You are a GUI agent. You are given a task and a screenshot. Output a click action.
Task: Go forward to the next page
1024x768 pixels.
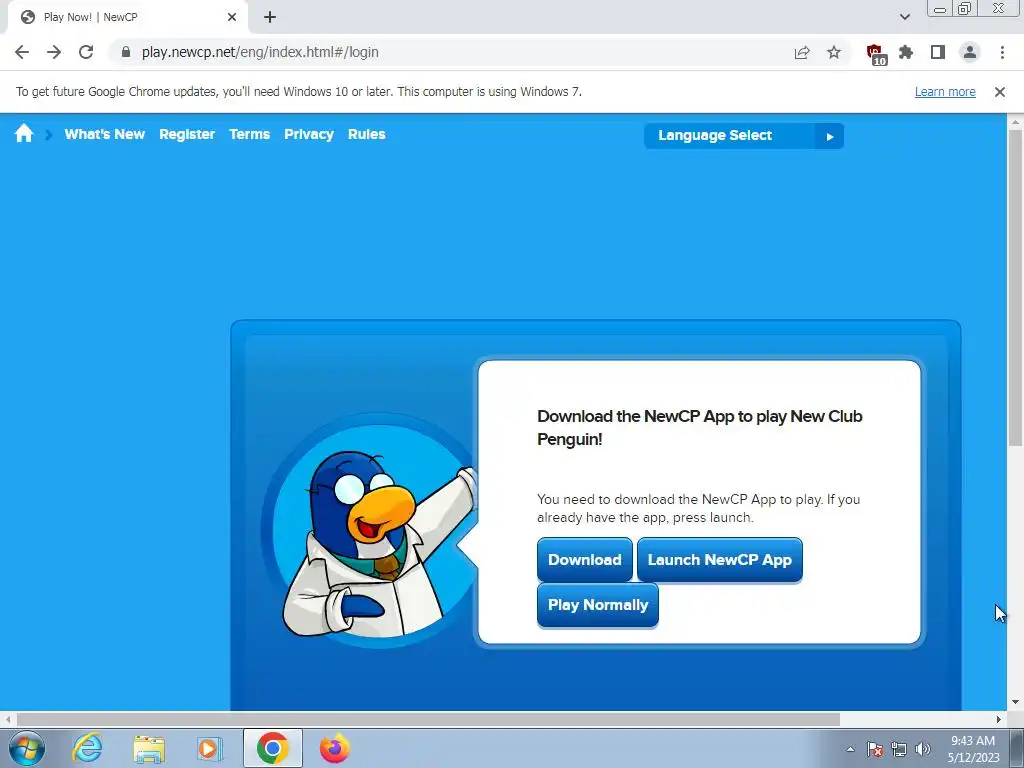[x=54, y=52]
